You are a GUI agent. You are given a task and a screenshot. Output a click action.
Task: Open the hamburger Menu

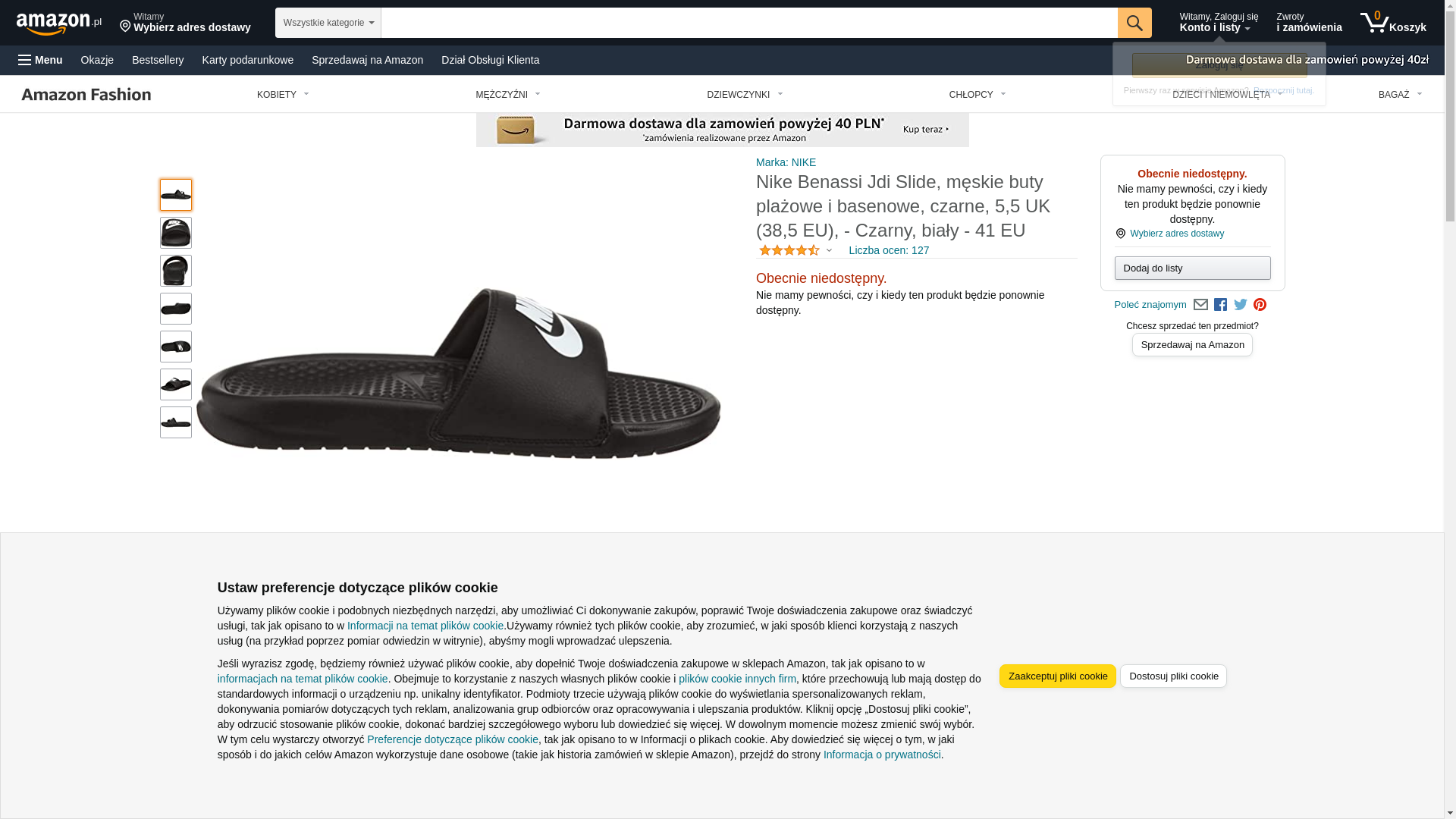[40, 60]
